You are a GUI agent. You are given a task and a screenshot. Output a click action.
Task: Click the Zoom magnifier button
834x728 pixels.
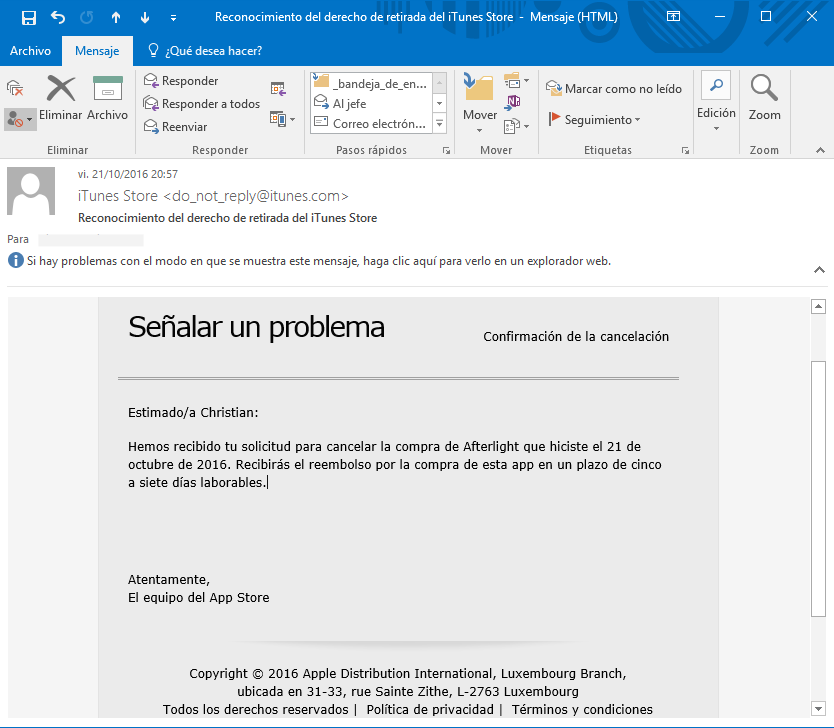tap(764, 98)
